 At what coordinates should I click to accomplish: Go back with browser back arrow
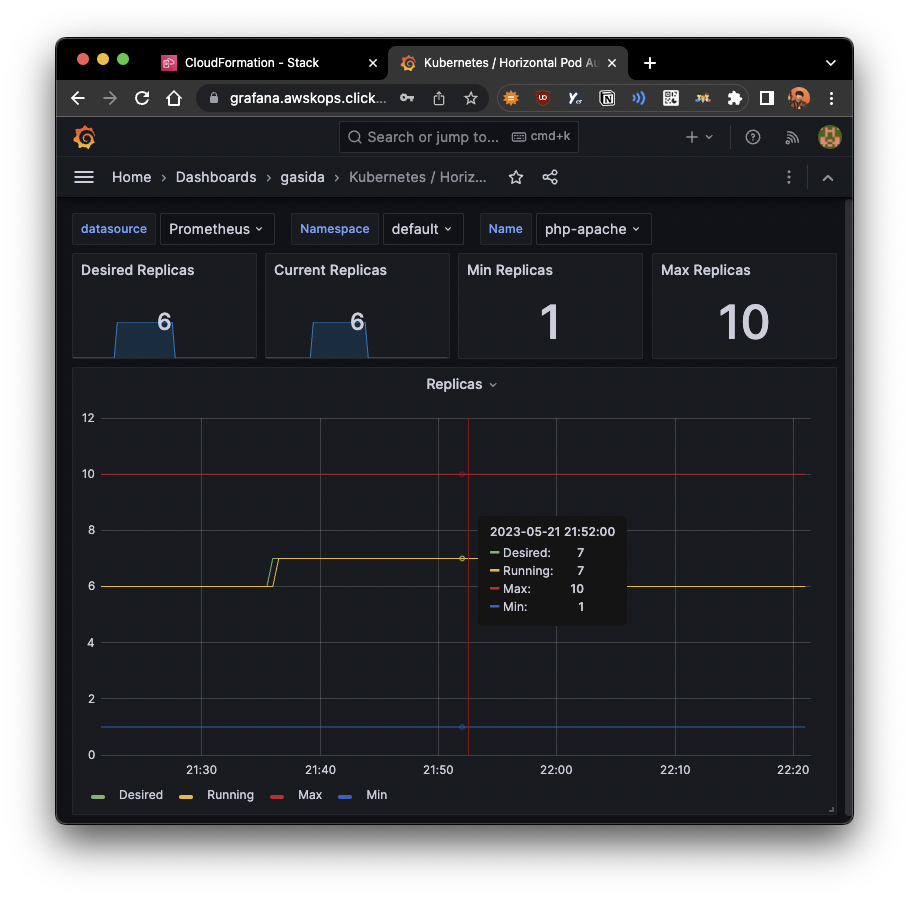click(x=78, y=98)
